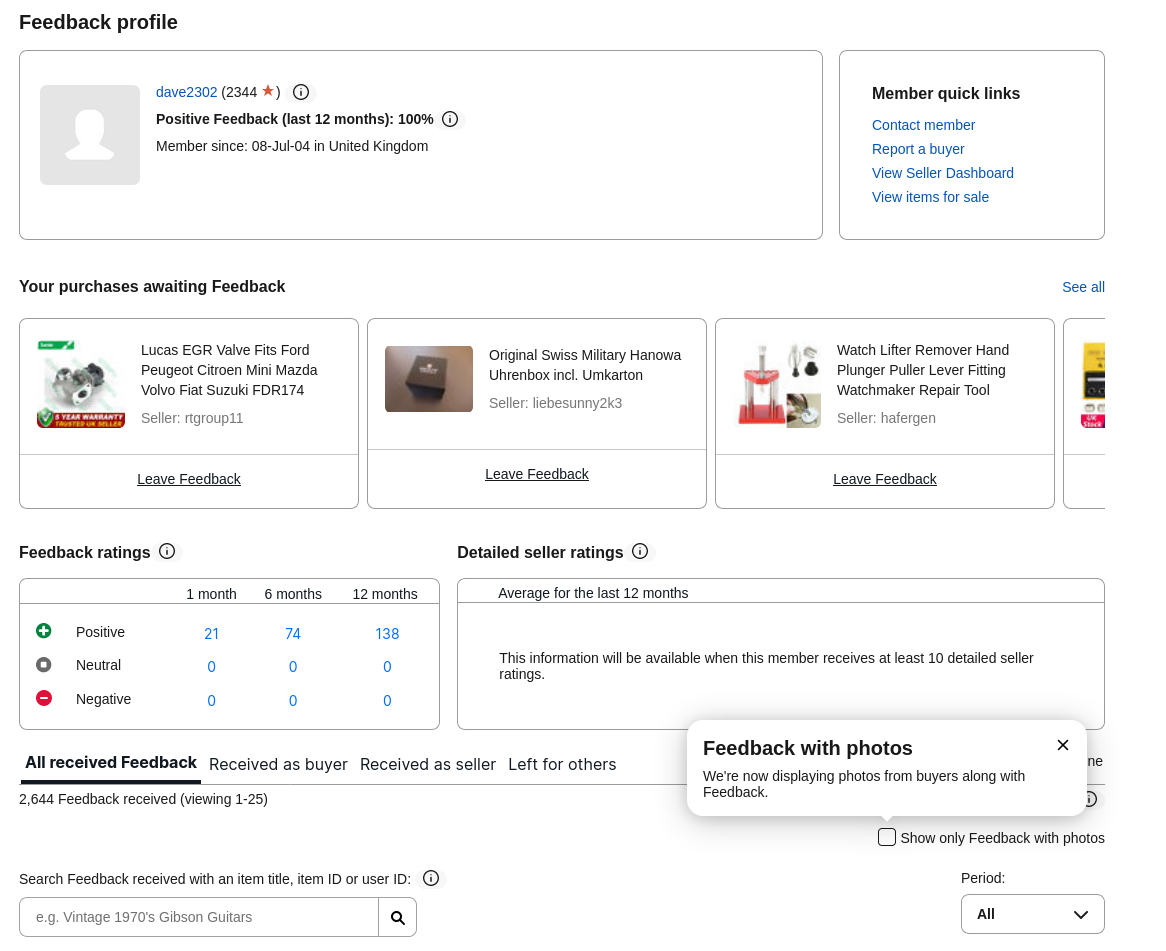Click info icon beside Positive Feedback percentage
Image resolution: width=1166 pixels, height=951 pixels.
point(450,119)
